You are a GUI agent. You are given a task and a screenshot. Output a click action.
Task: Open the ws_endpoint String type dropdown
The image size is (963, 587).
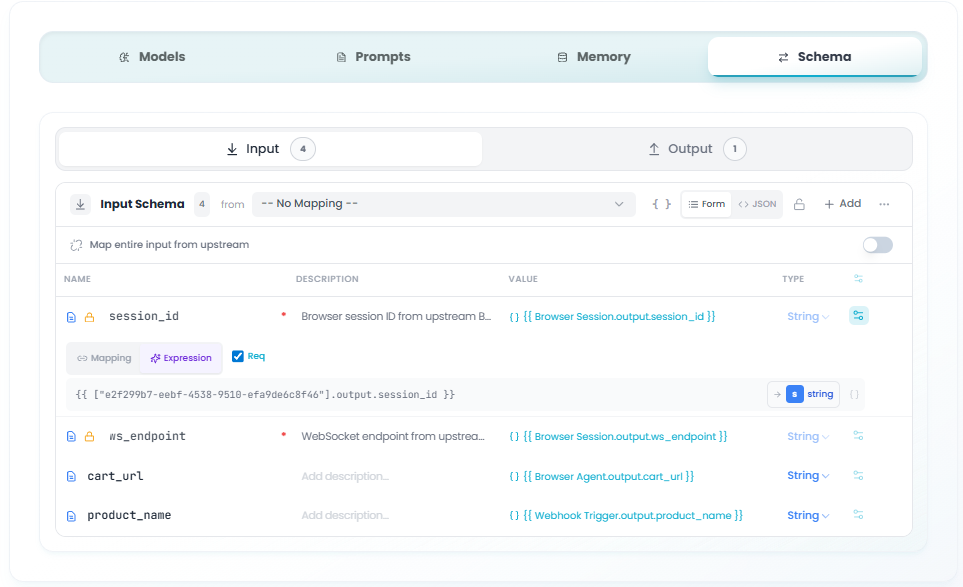pyautogui.click(x=808, y=436)
